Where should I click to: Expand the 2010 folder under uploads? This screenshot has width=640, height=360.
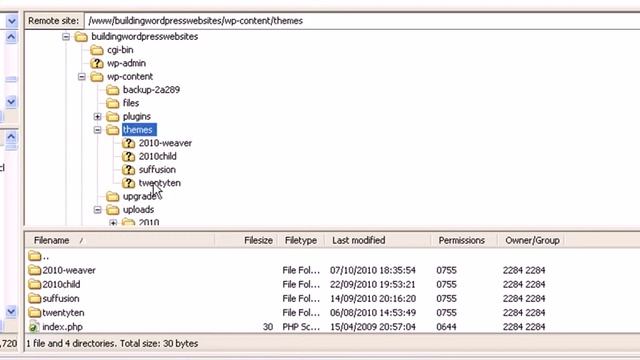tap(113, 223)
